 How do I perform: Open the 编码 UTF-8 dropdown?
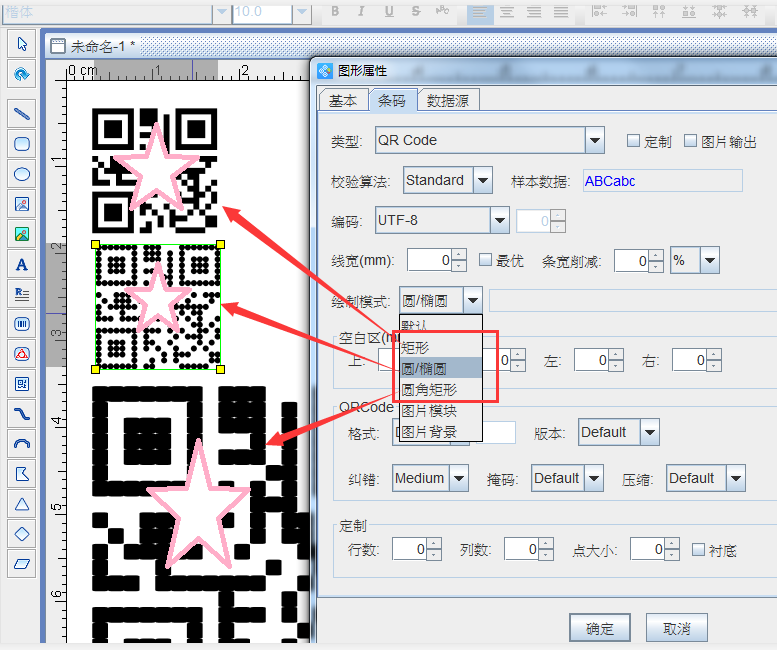(x=500, y=220)
